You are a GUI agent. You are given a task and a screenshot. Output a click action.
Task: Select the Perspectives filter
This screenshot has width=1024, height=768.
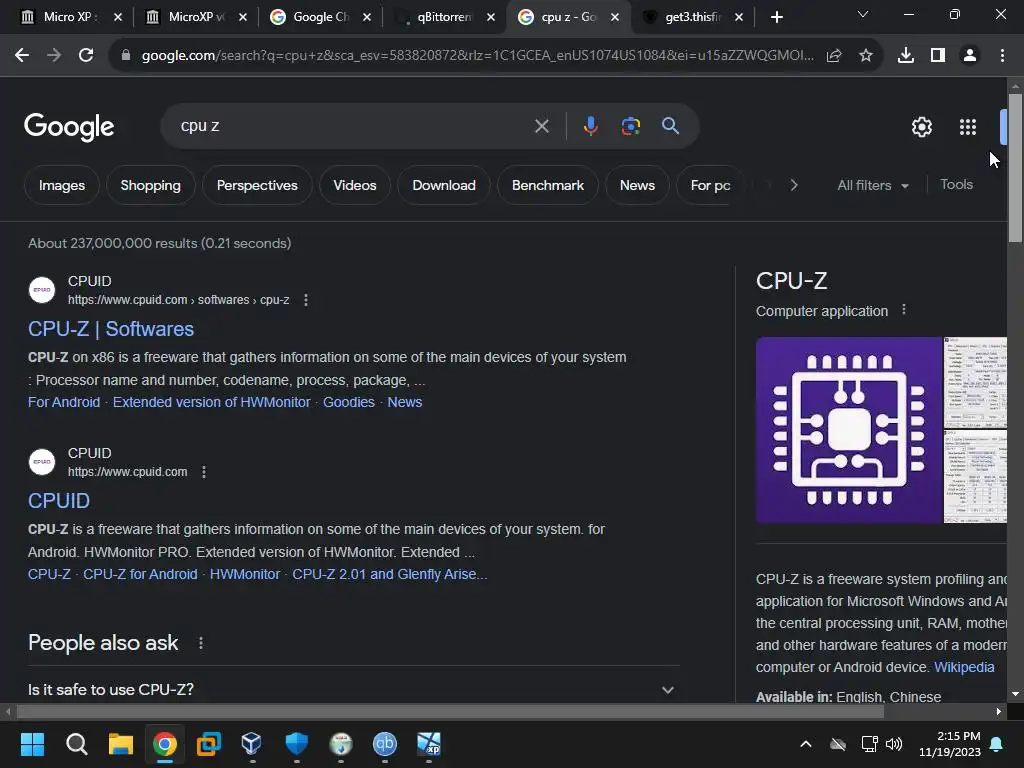[257, 185]
